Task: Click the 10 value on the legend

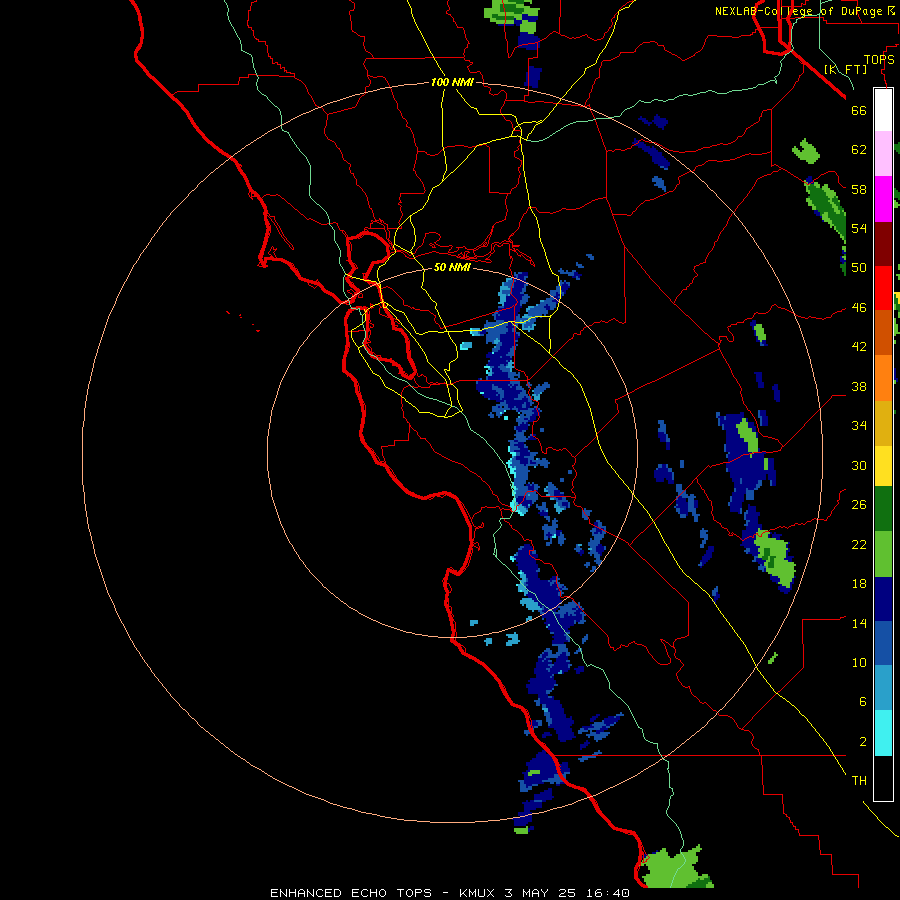Action: [x=859, y=663]
